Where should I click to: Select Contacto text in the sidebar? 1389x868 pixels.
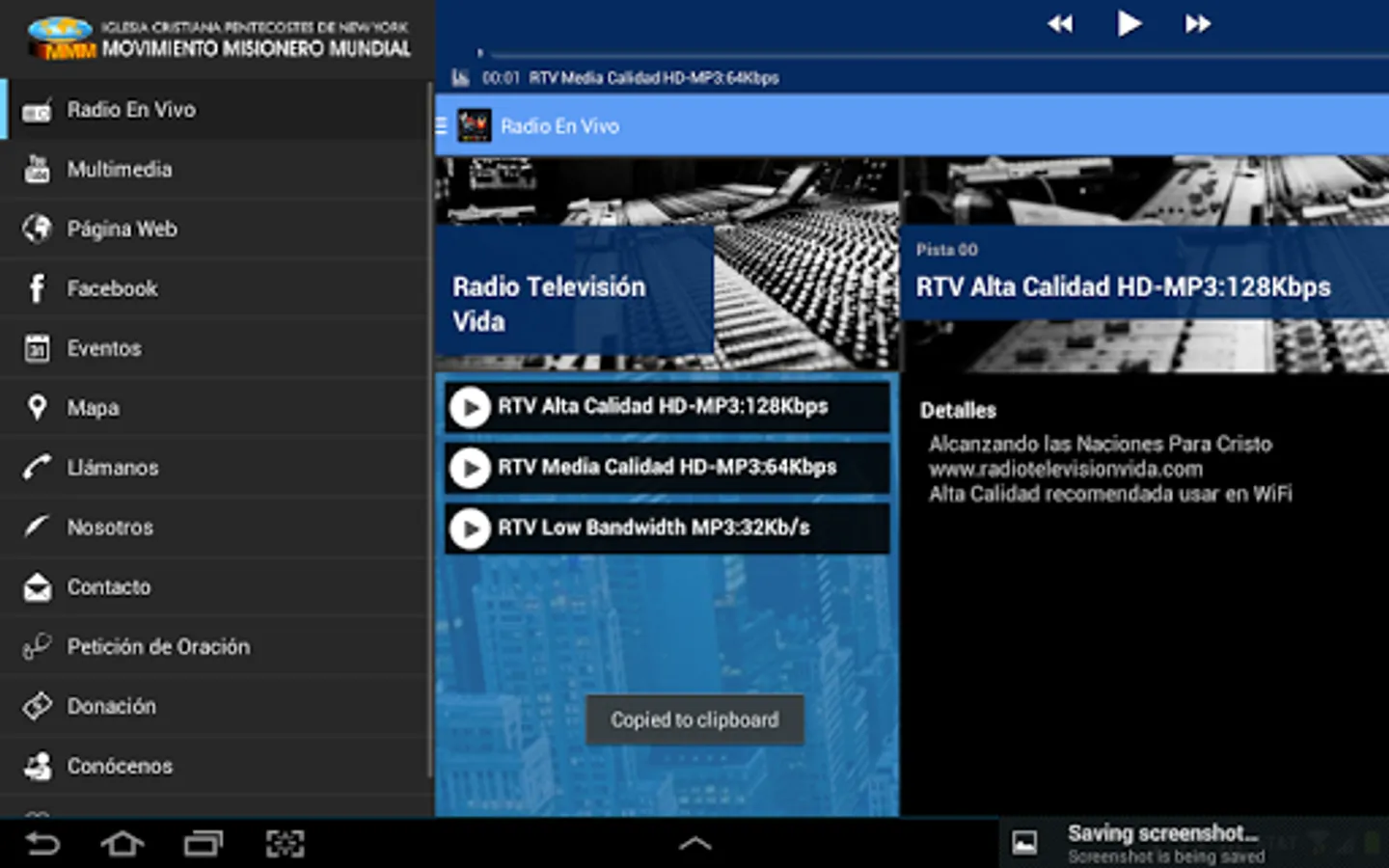[109, 587]
